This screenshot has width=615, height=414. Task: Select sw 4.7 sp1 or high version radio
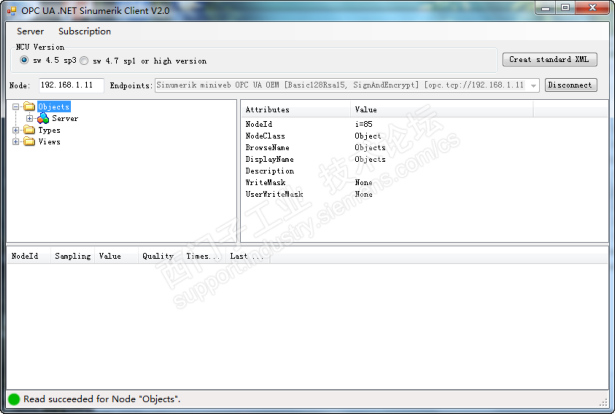[84, 61]
